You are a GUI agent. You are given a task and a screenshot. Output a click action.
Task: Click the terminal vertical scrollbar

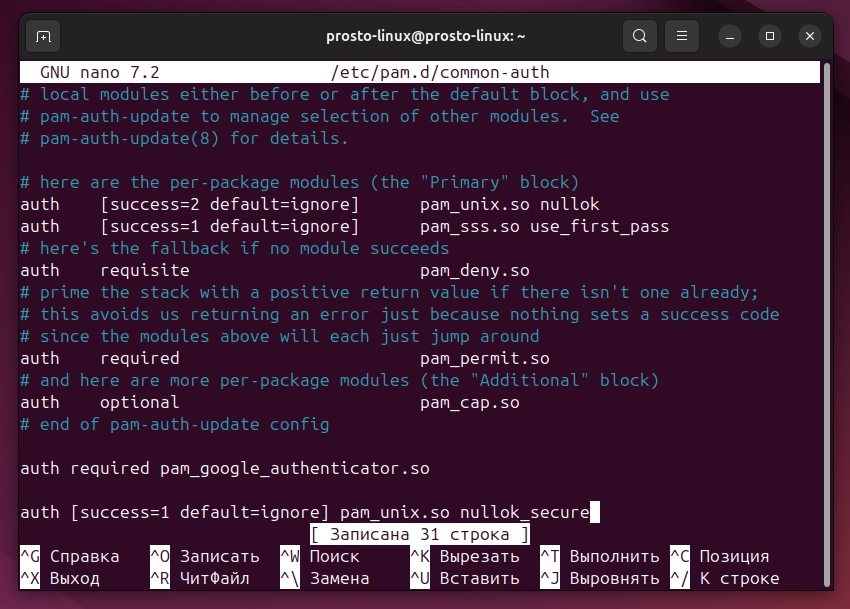pyautogui.click(x=827, y=324)
